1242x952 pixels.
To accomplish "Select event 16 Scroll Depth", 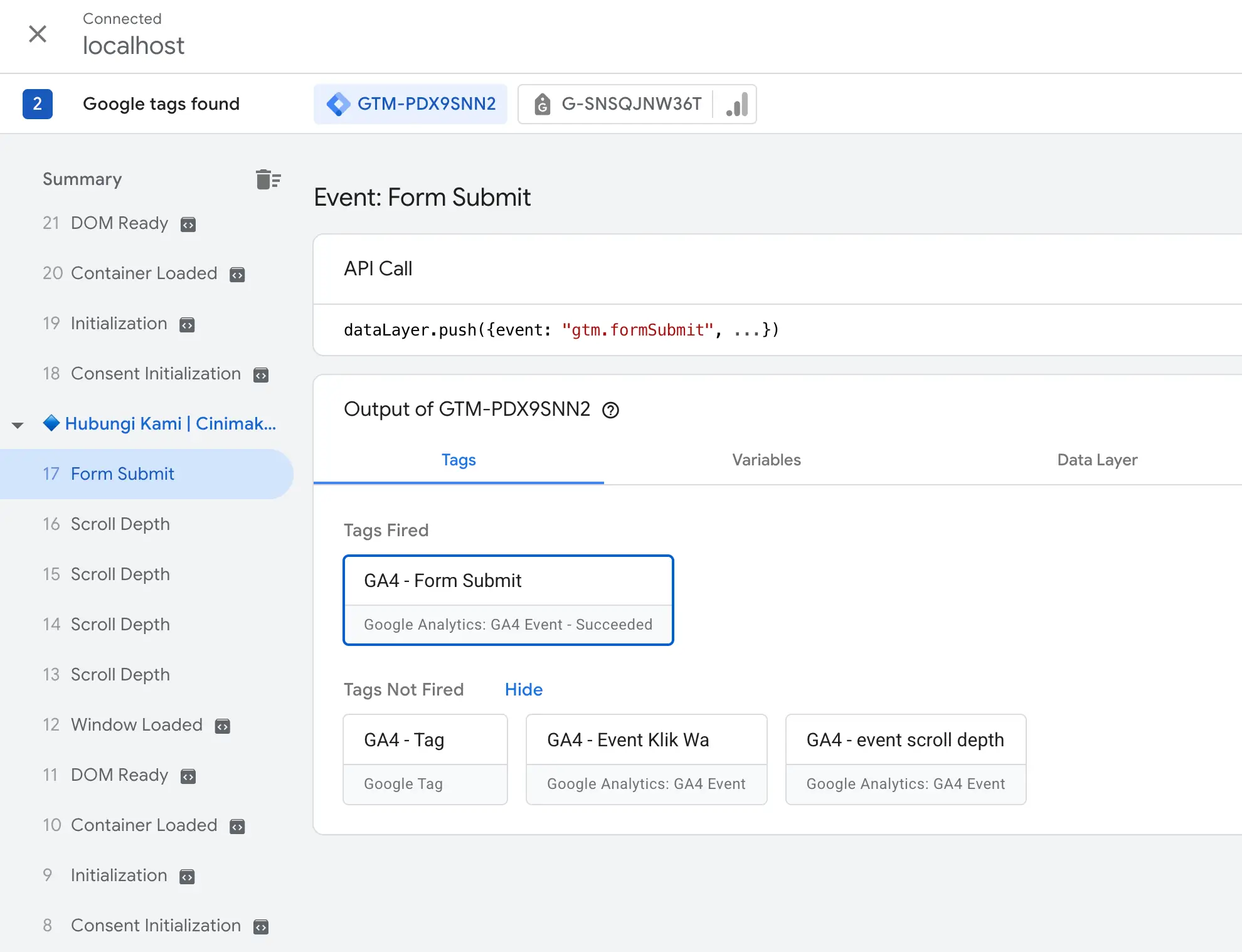I will point(106,524).
